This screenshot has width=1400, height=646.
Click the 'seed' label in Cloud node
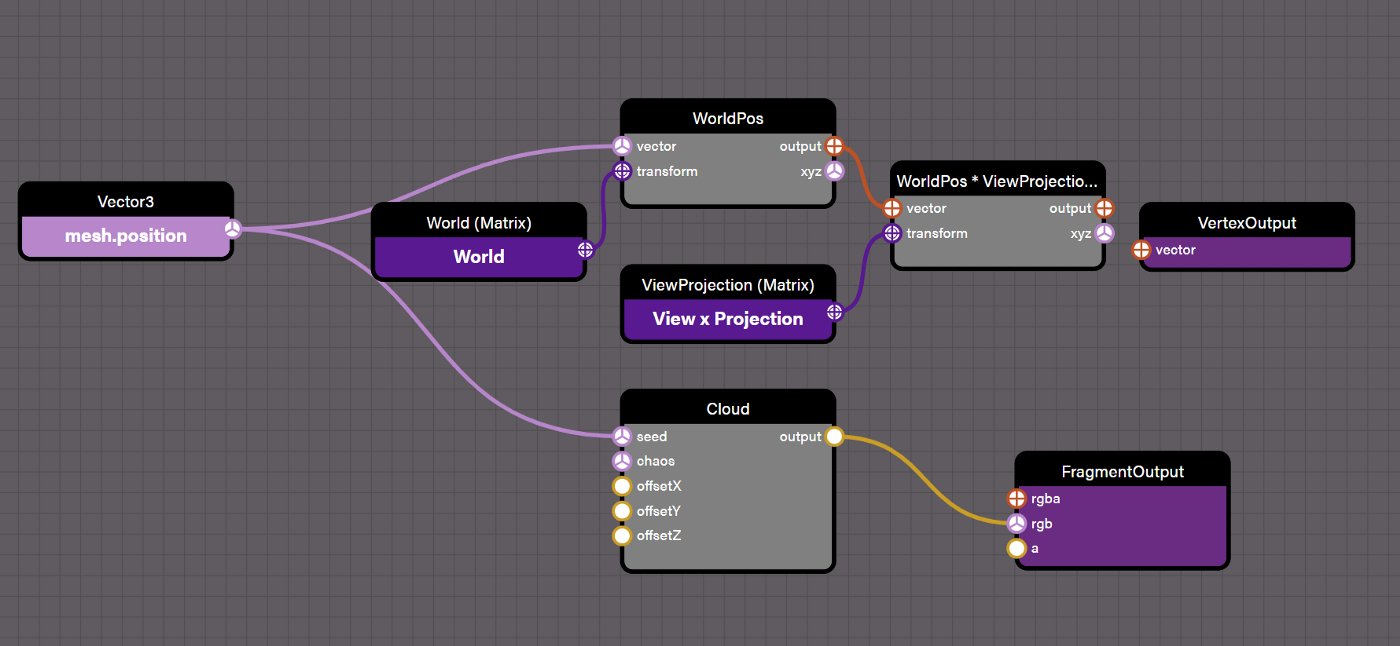652,436
